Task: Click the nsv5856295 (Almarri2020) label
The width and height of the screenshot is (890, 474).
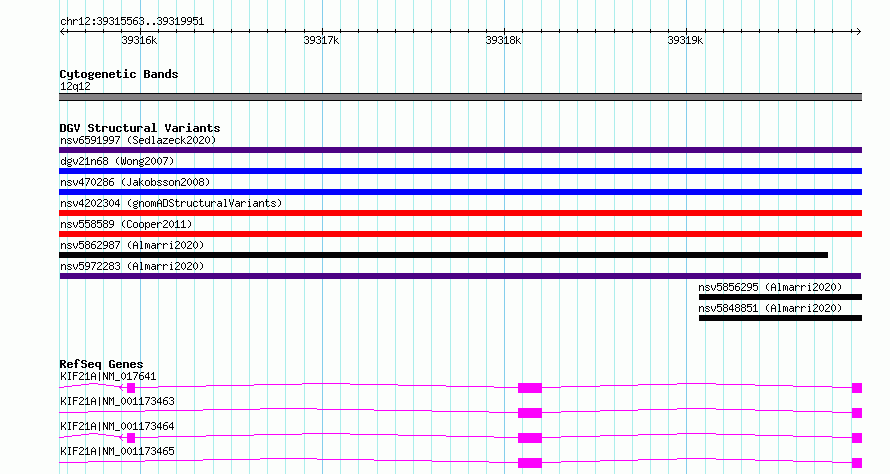Action: (770, 287)
